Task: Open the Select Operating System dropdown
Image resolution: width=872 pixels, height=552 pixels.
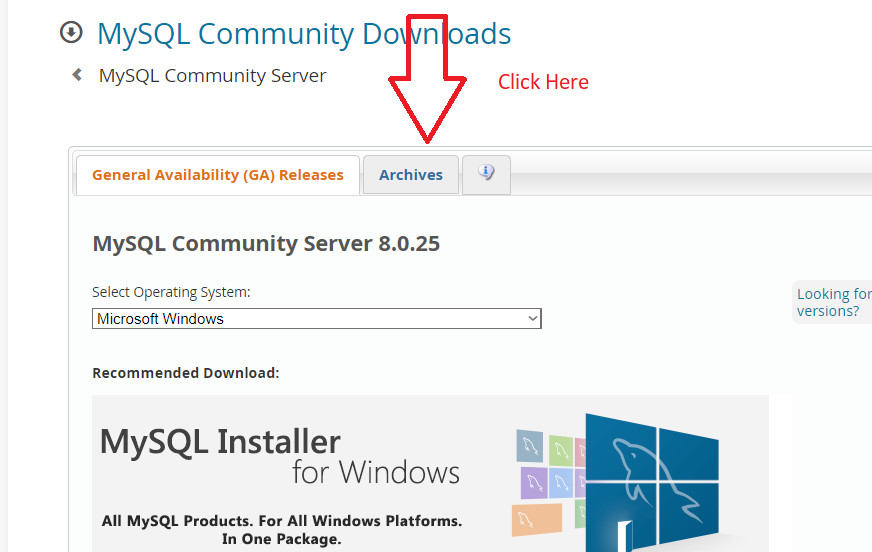Action: click(x=316, y=319)
